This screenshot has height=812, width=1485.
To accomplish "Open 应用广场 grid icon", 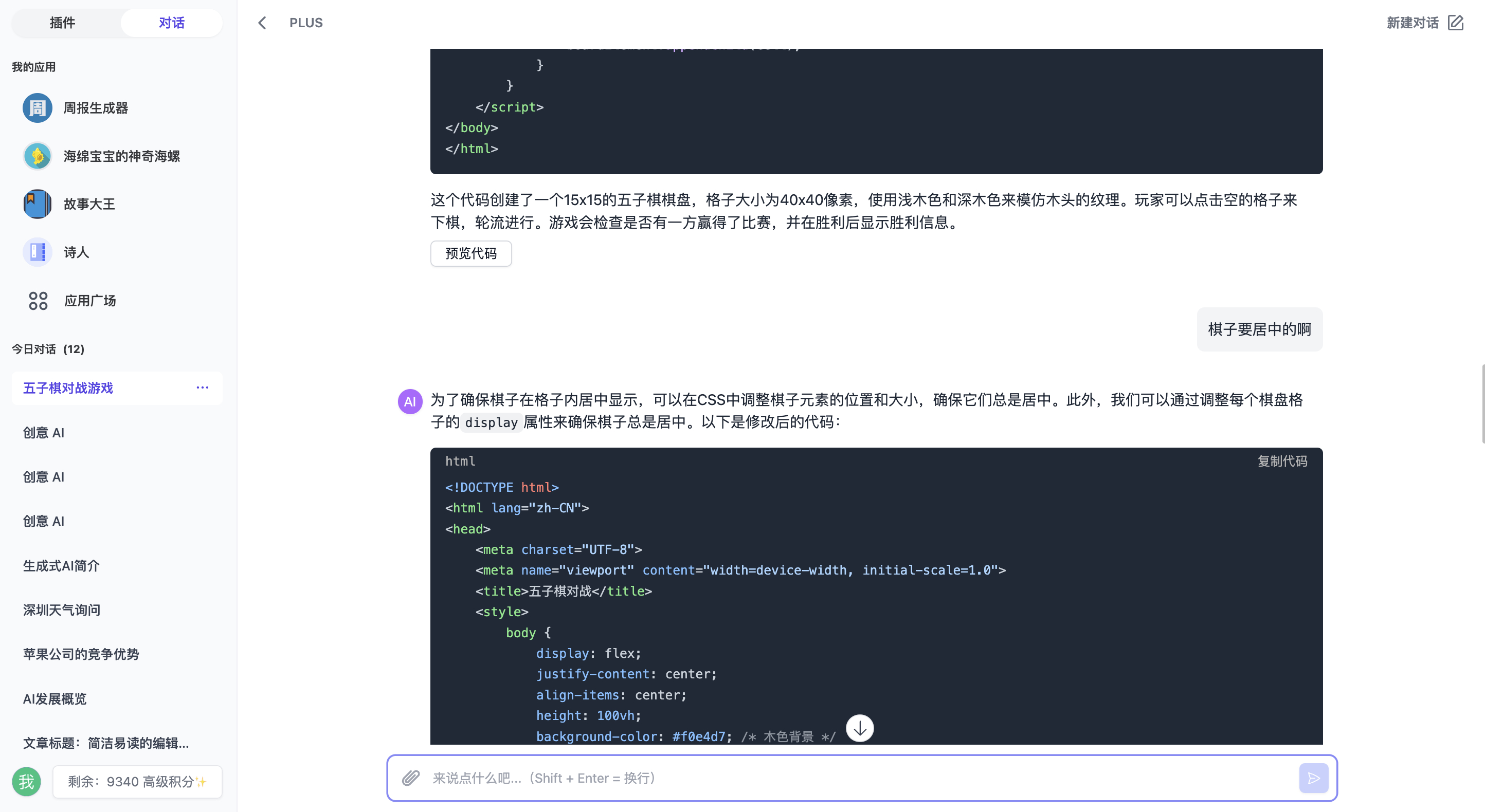I will pyautogui.click(x=38, y=300).
